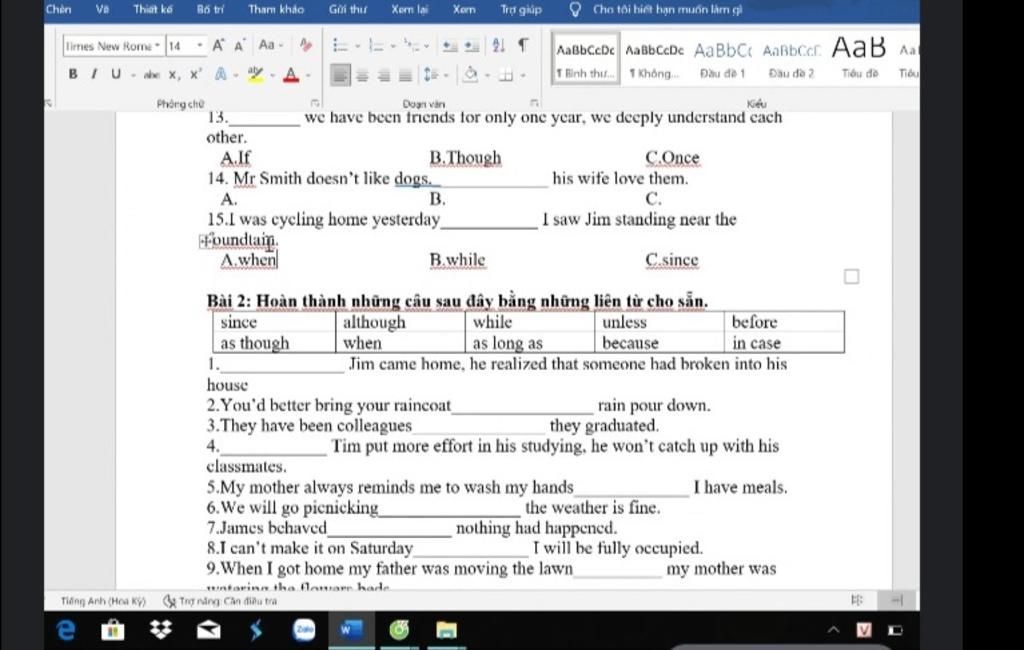1024x650 pixels.
Task: Expand the bullet library dropdown arrow
Action: 357,46
